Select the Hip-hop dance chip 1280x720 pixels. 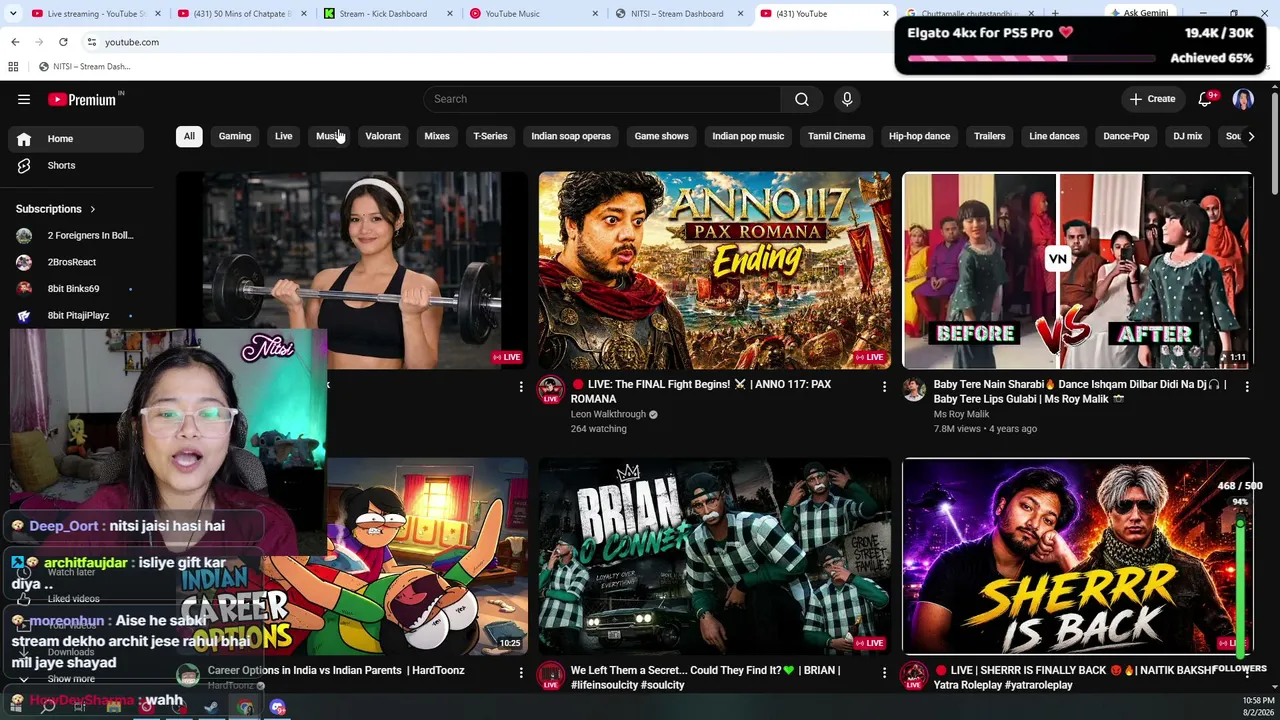(920, 136)
